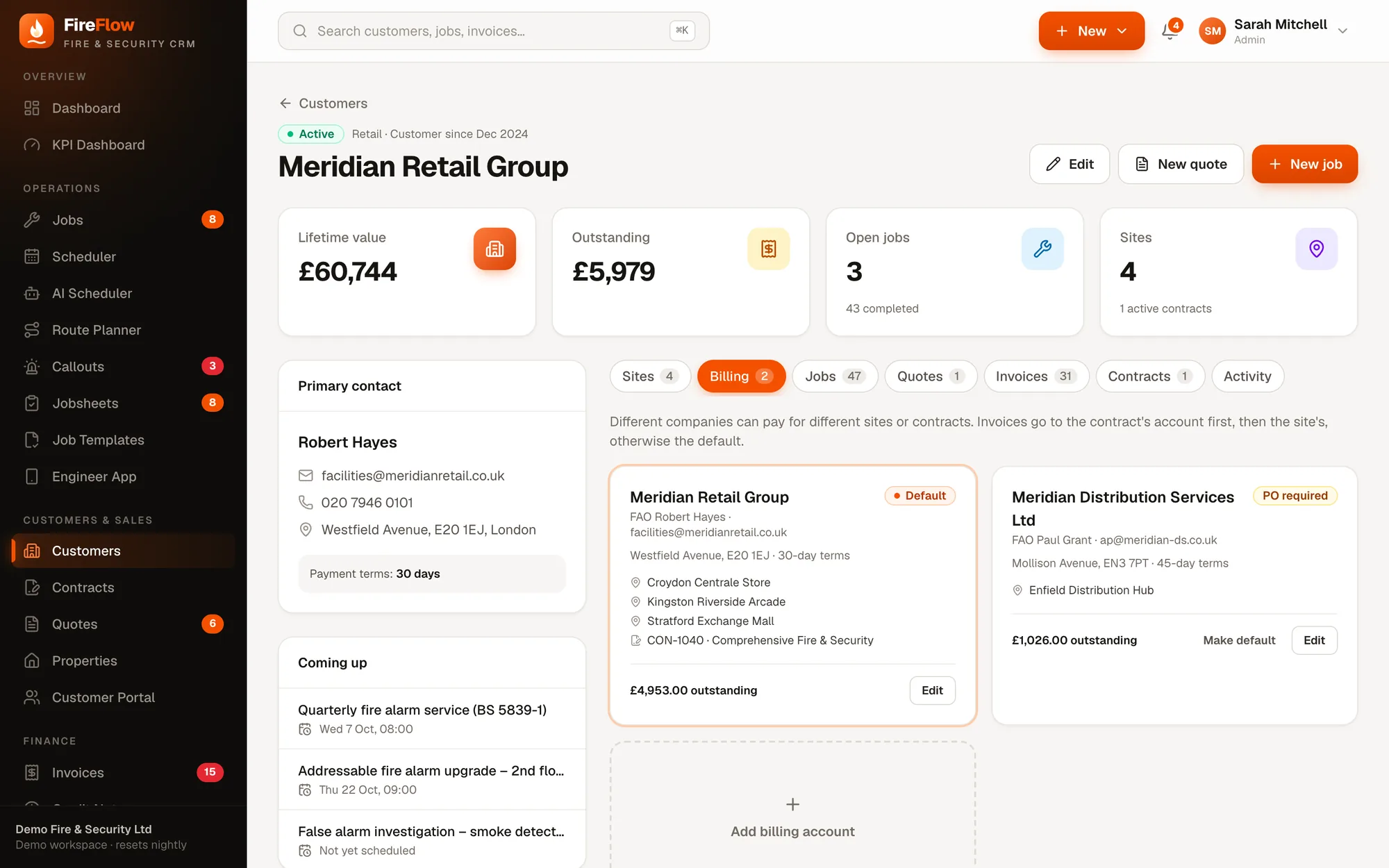1389x868 pixels.
Task: Open Engineer App in the sidebar
Action: pos(124,476)
